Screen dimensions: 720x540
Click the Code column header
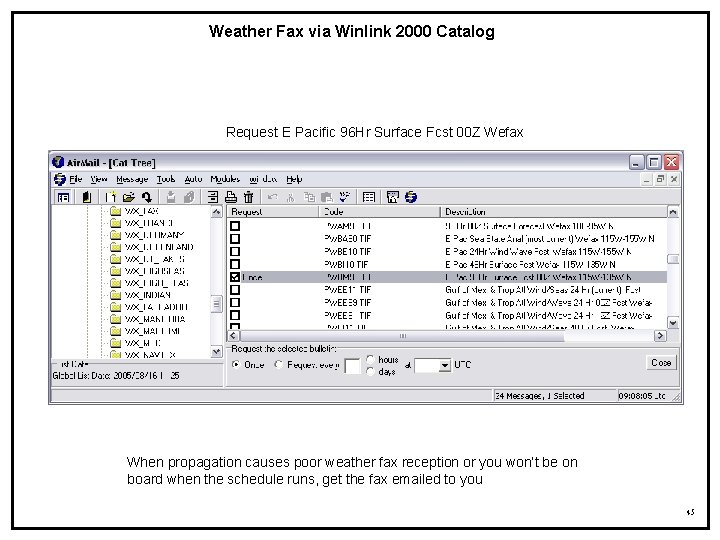(379, 212)
